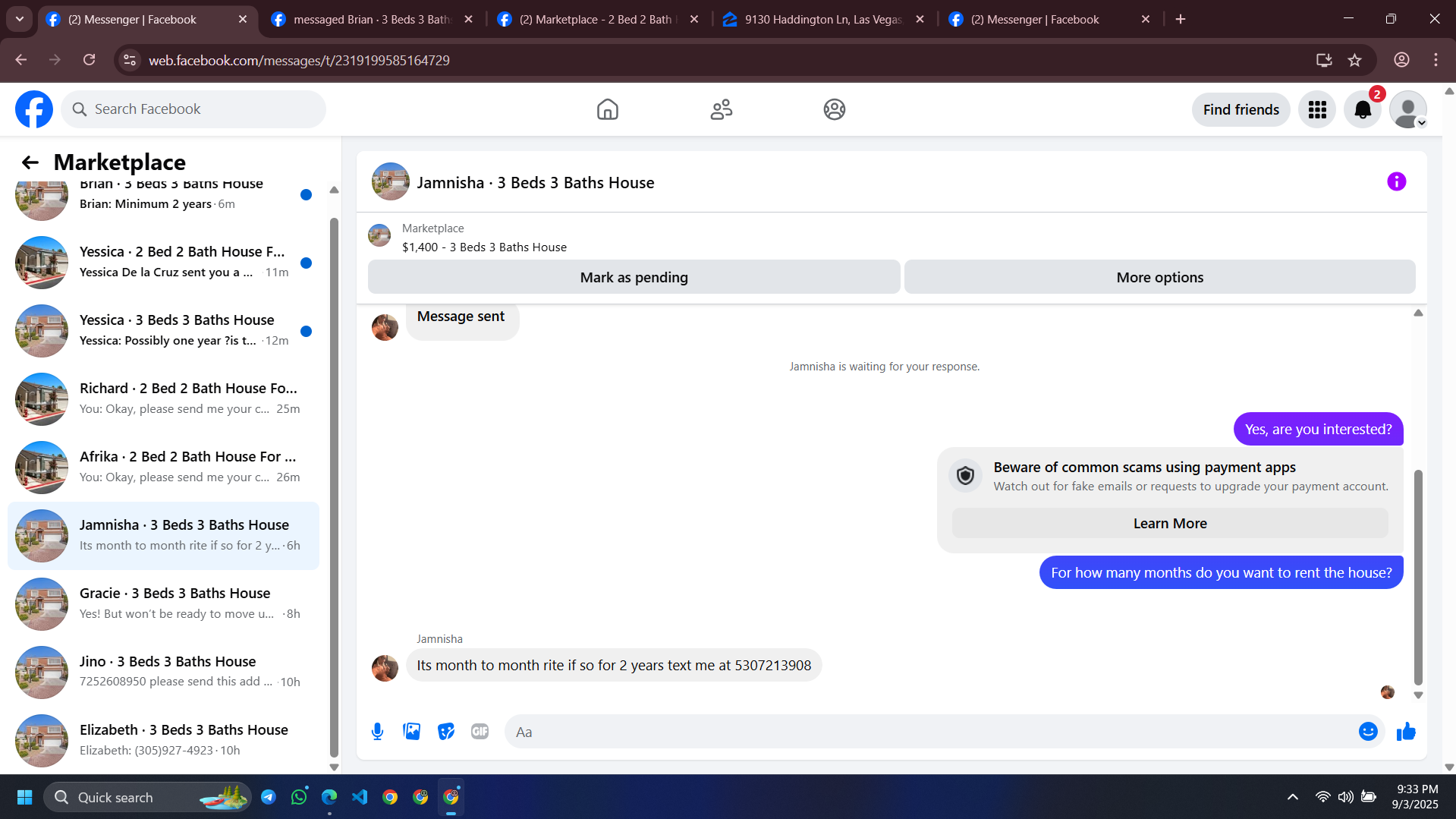Go to Home feed icon

(x=607, y=109)
